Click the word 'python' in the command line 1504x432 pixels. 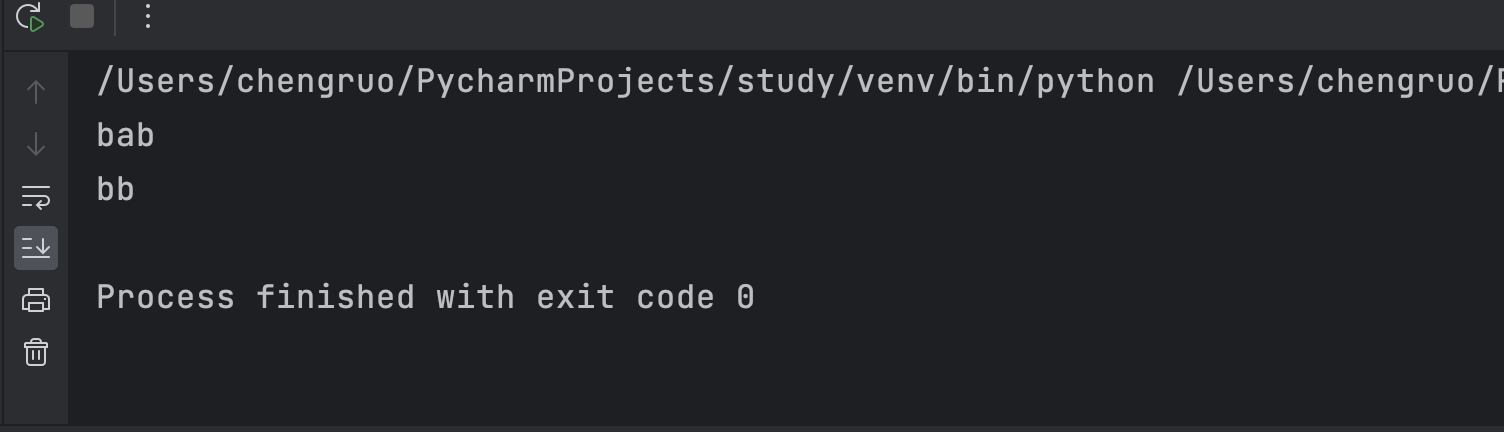[x=1095, y=82]
